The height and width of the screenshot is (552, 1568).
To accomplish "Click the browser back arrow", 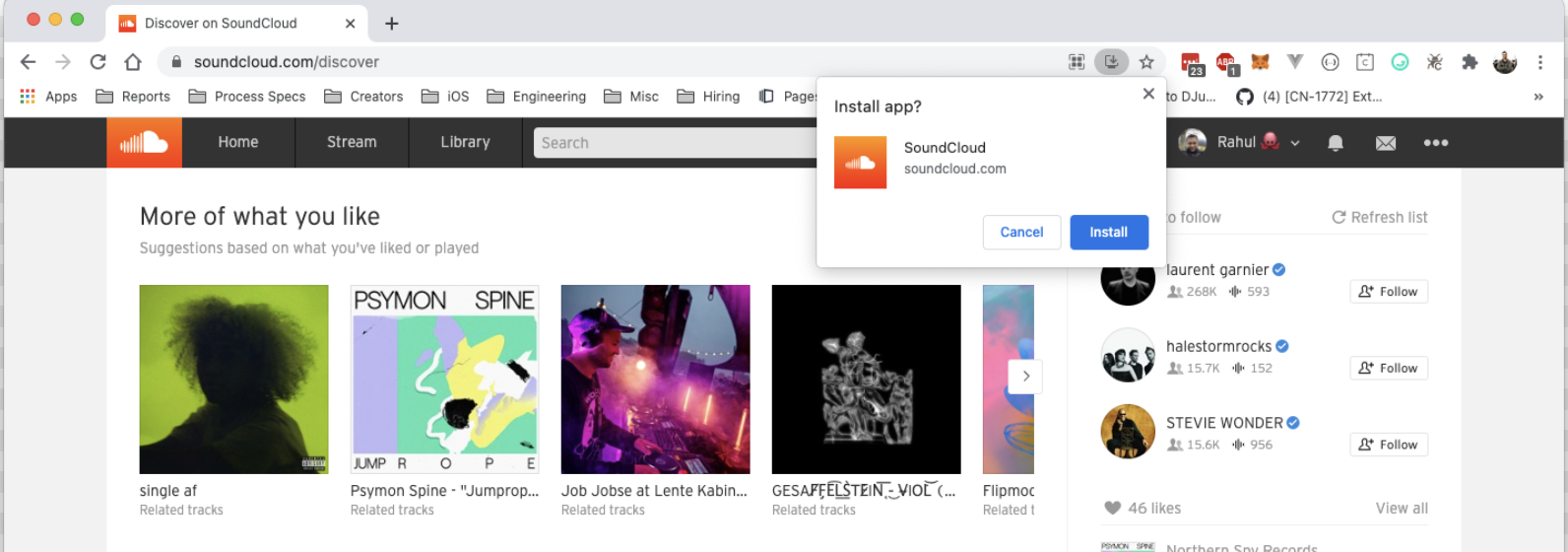I will (29, 62).
